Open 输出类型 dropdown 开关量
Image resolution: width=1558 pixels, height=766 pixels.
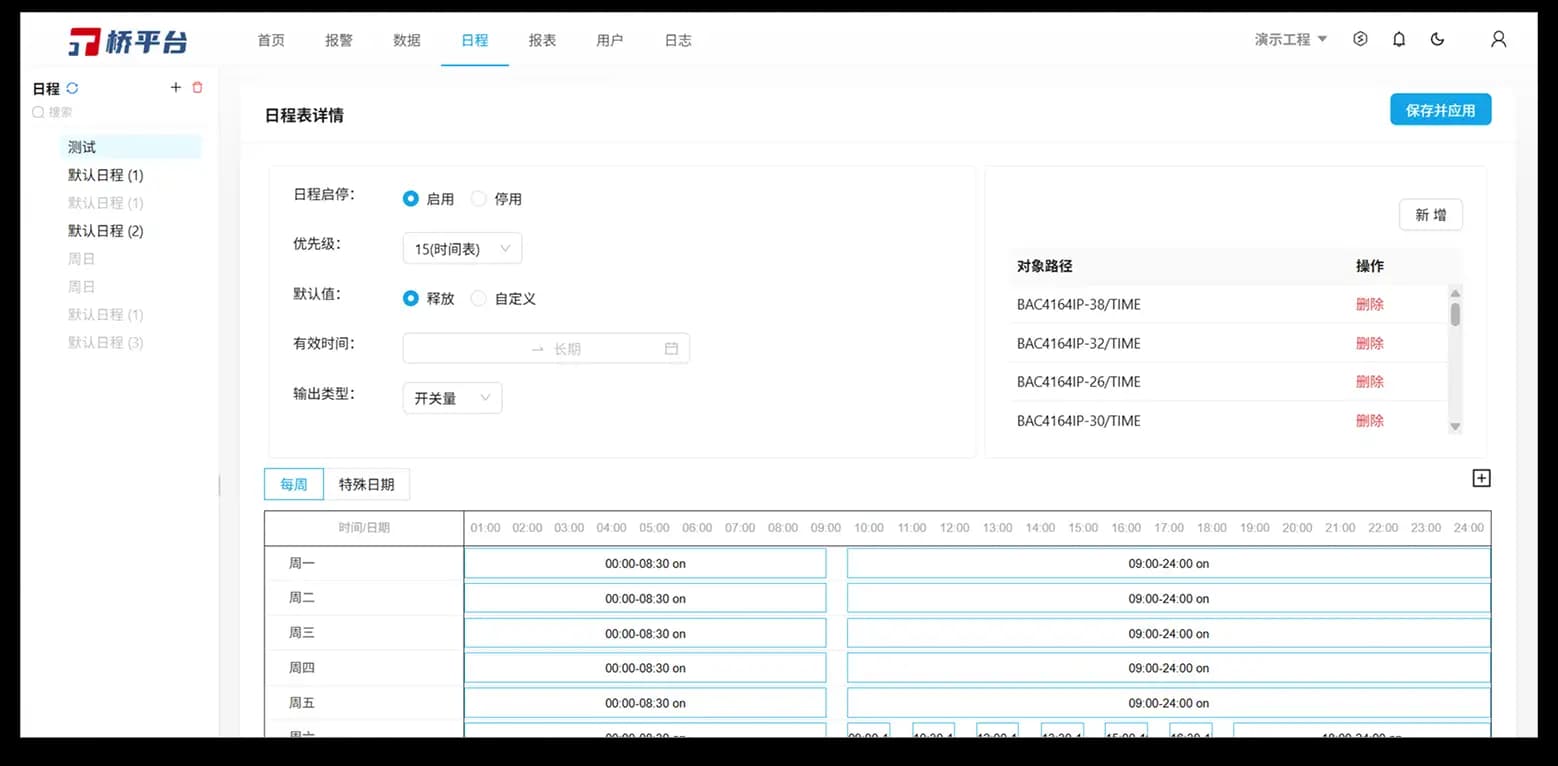point(452,398)
